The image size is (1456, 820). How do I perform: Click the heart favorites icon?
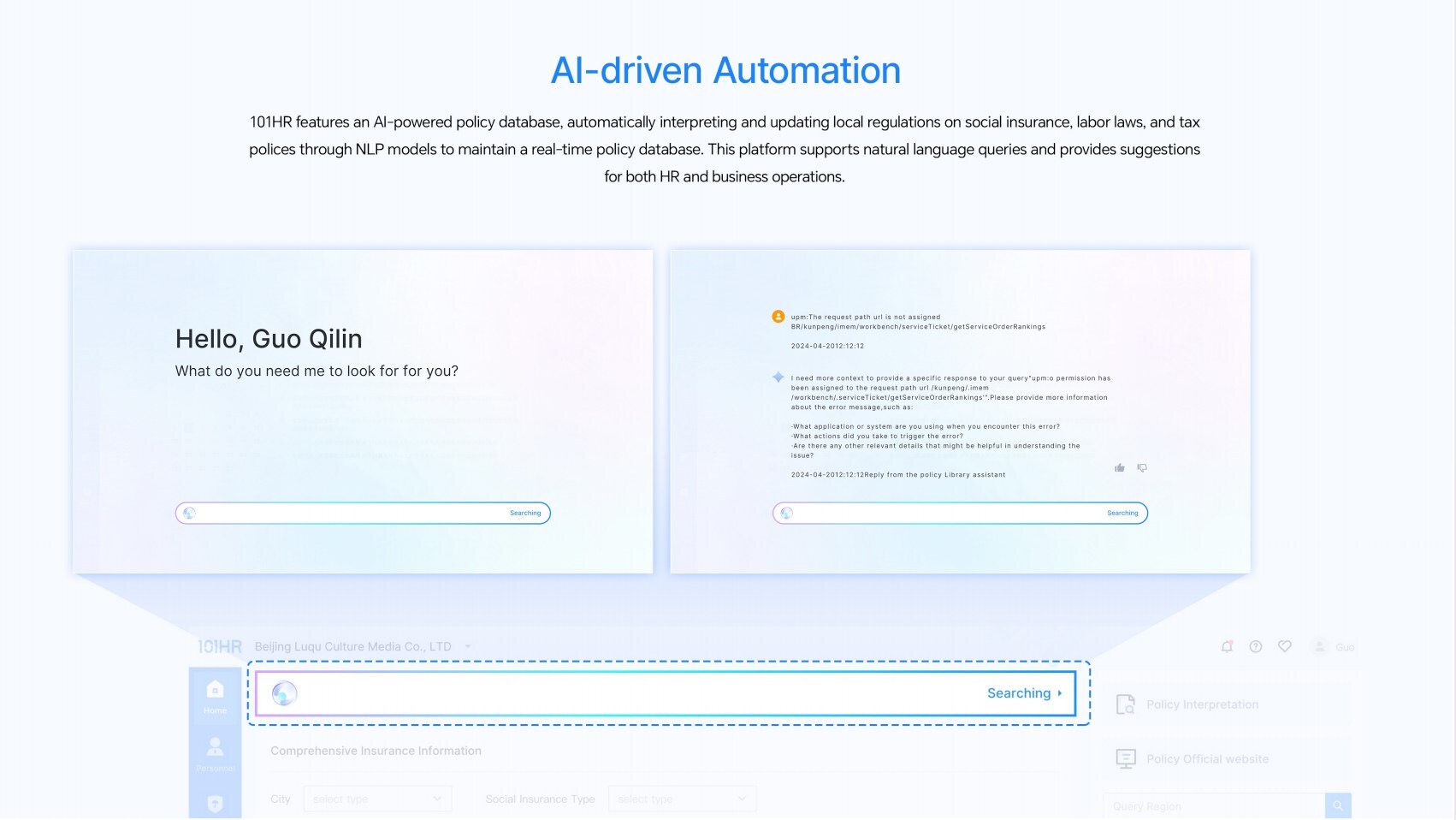coord(1284,646)
